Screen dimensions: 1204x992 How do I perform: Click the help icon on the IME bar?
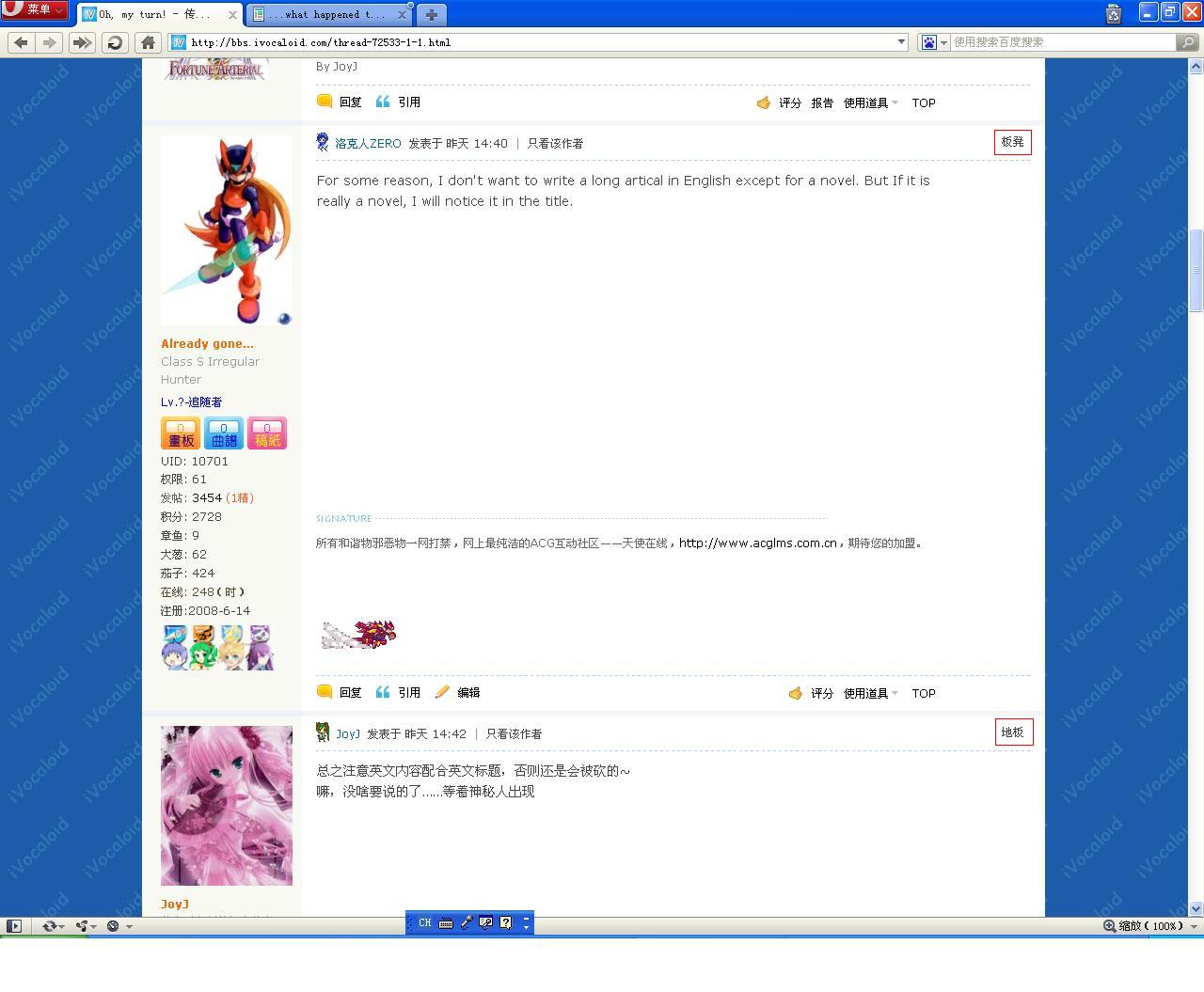click(505, 923)
